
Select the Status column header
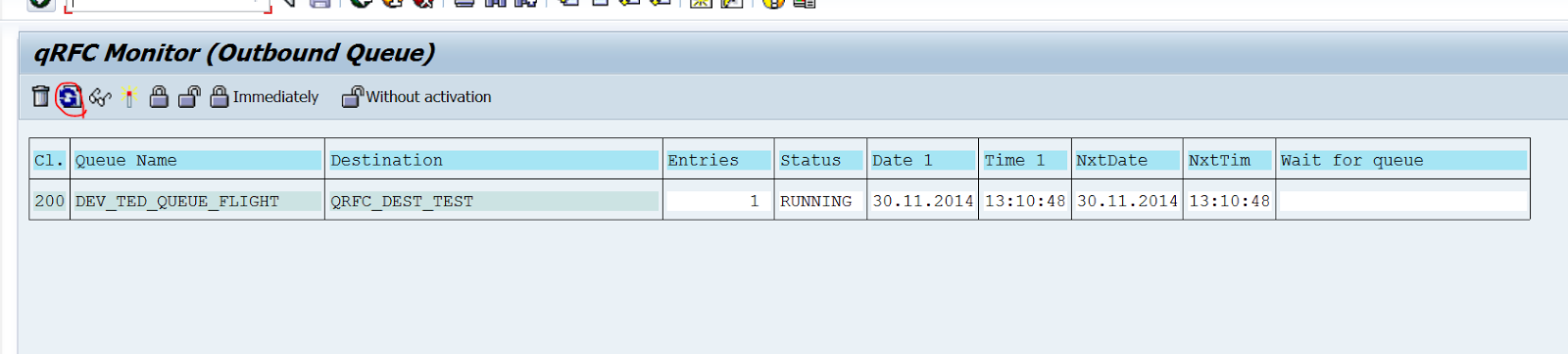[x=820, y=160]
